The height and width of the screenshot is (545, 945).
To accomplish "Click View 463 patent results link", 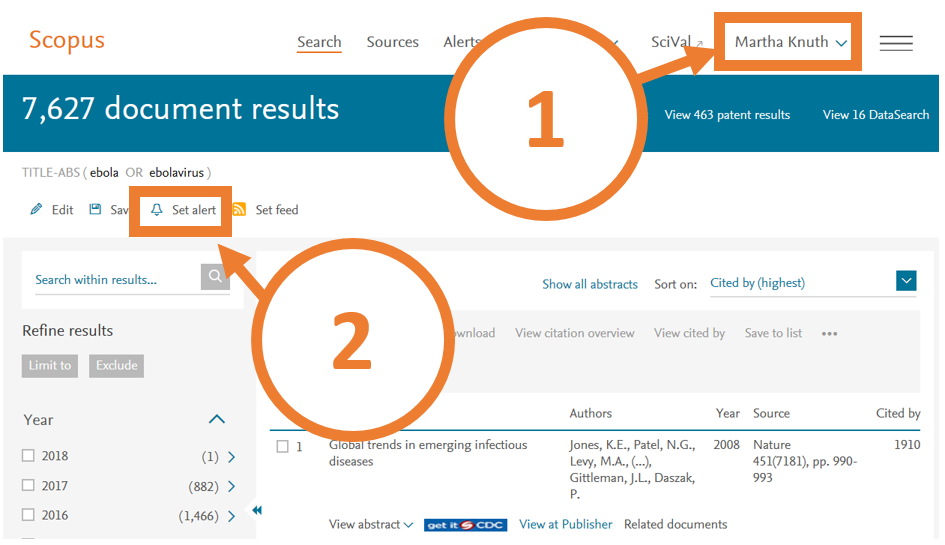I will click(727, 115).
